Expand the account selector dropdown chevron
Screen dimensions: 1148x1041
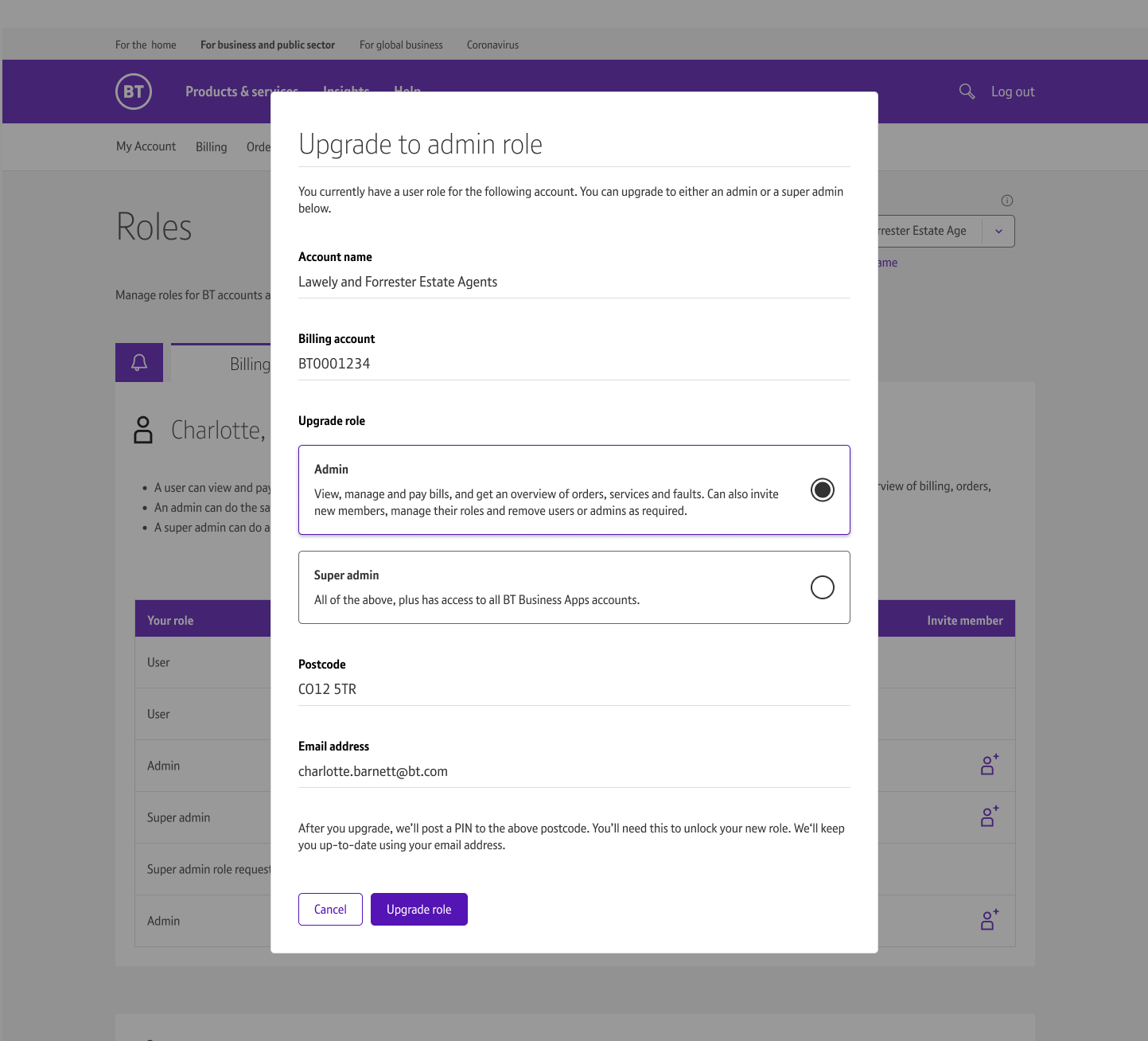[x=998, y=232]
